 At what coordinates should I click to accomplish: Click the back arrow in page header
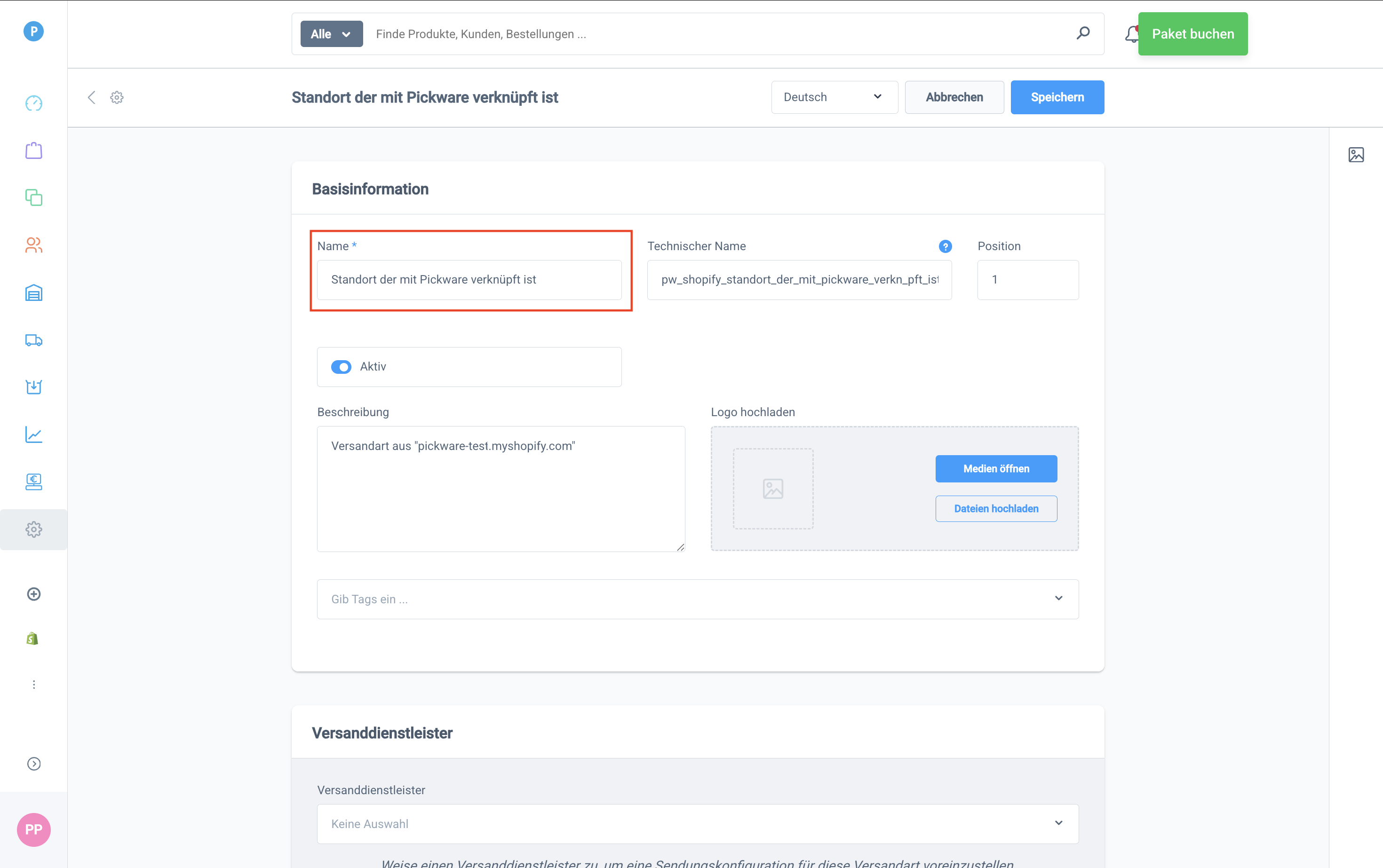91,98
